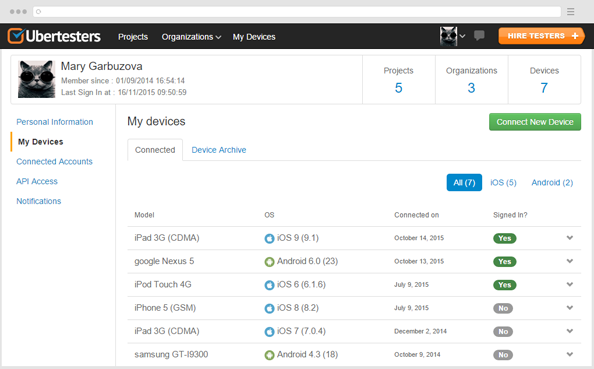Expand the iPod Touch 4G row chevron
Viewport: 594px width, 369px height.
(x=570, y=285)
